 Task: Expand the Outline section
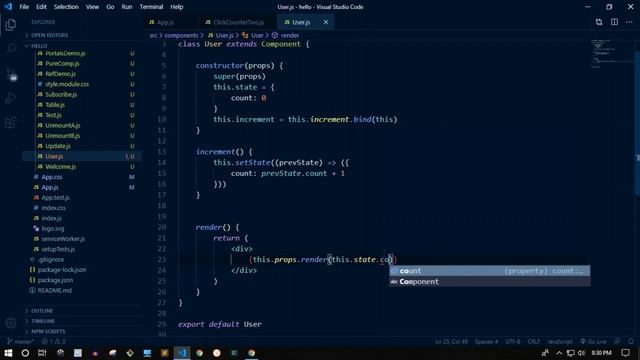(x=42, y=311)
